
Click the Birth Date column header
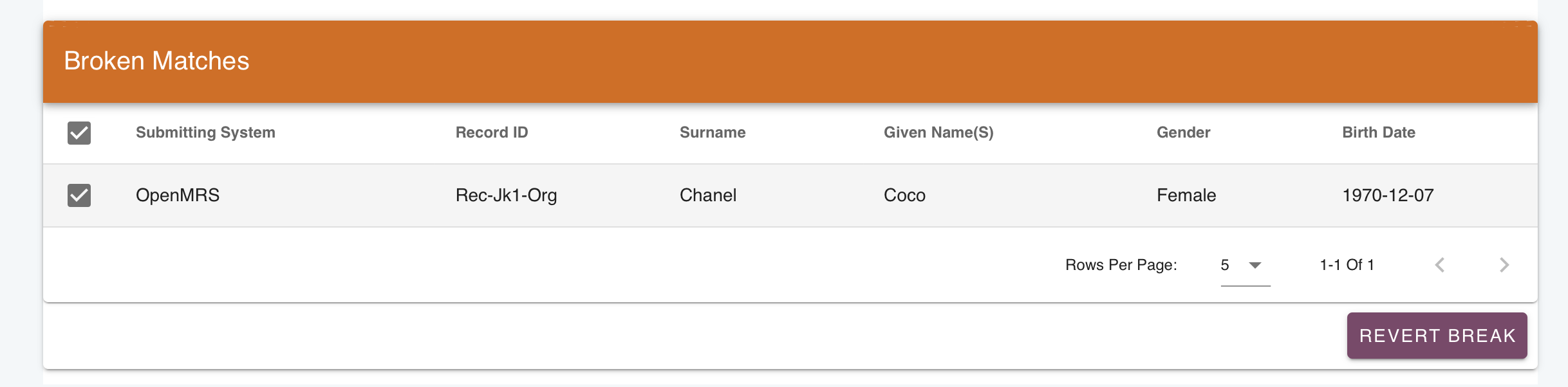coord(1379,132)
